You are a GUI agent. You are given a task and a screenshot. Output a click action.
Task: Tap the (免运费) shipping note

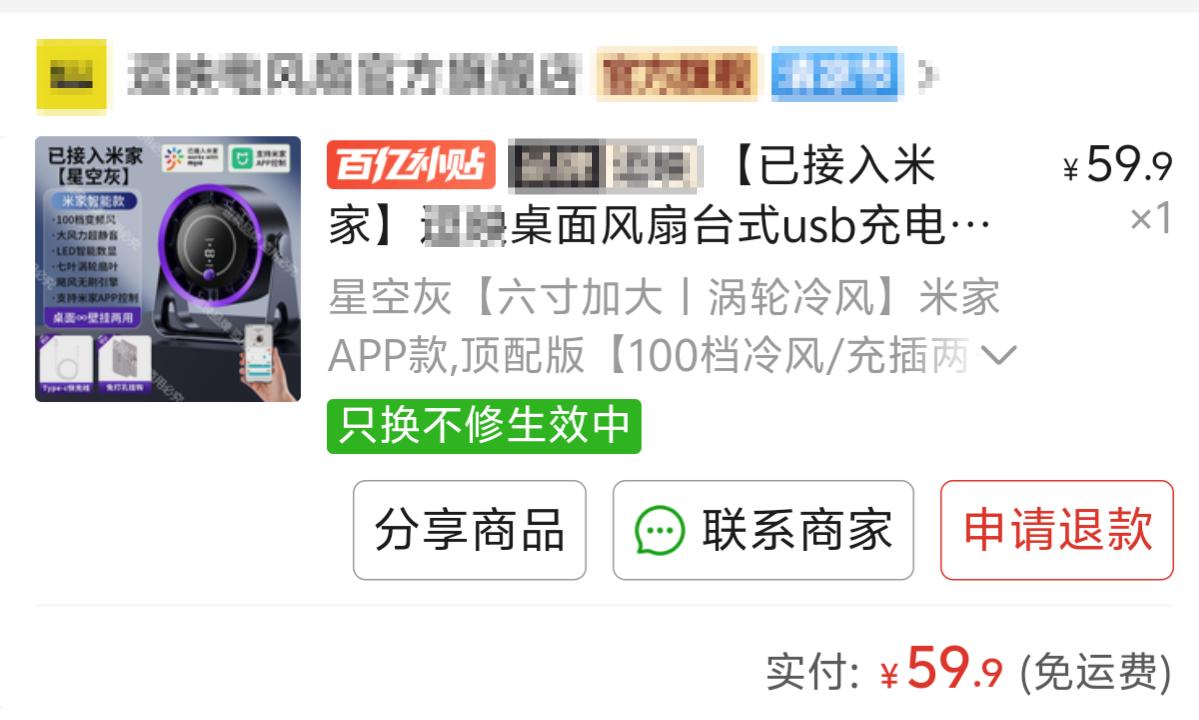[1096, 673]
